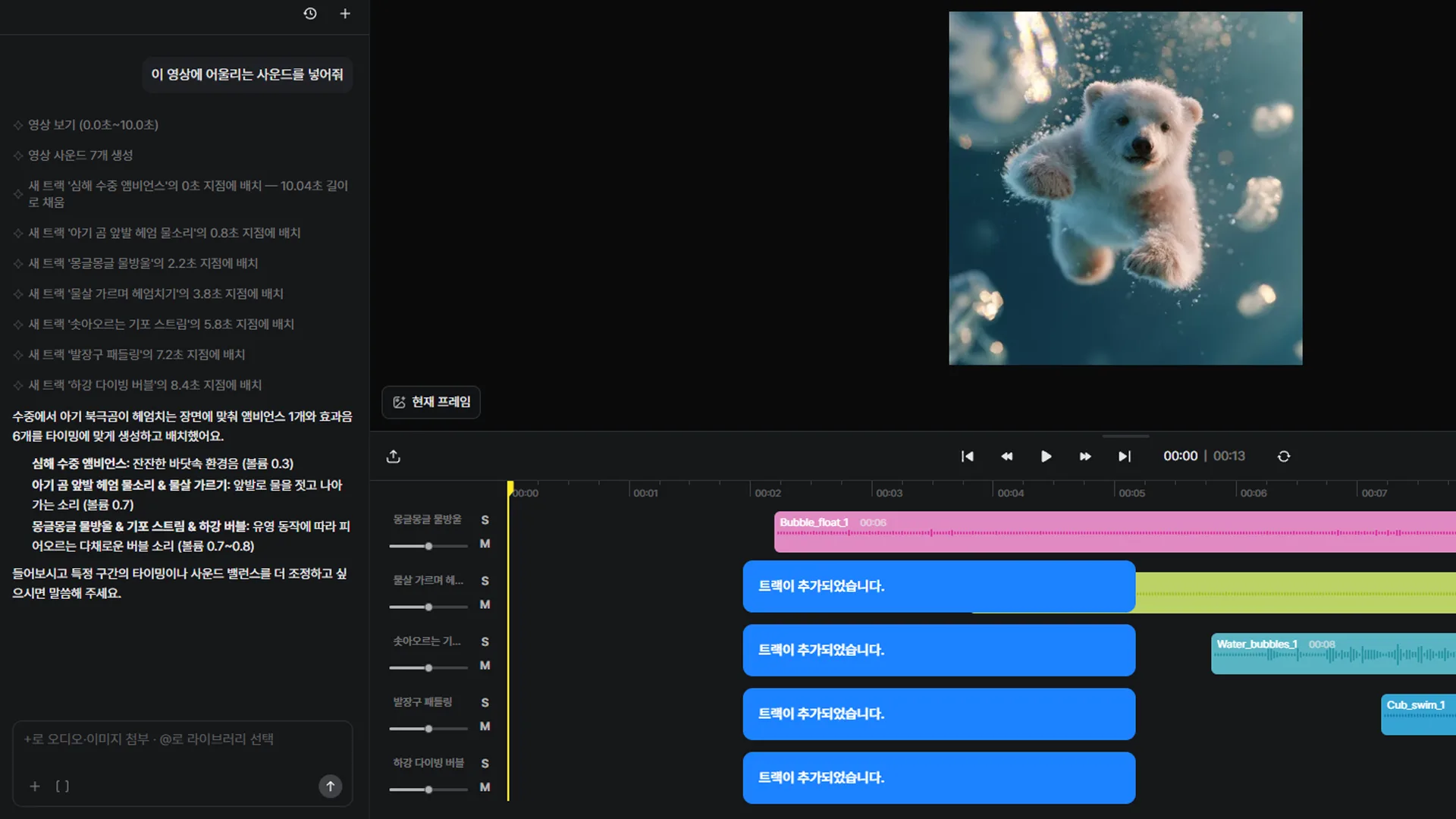Screen dimensions: 1456x819
Task: Click the 00:04 timeline ruler mark
Action: (1010, 493)
